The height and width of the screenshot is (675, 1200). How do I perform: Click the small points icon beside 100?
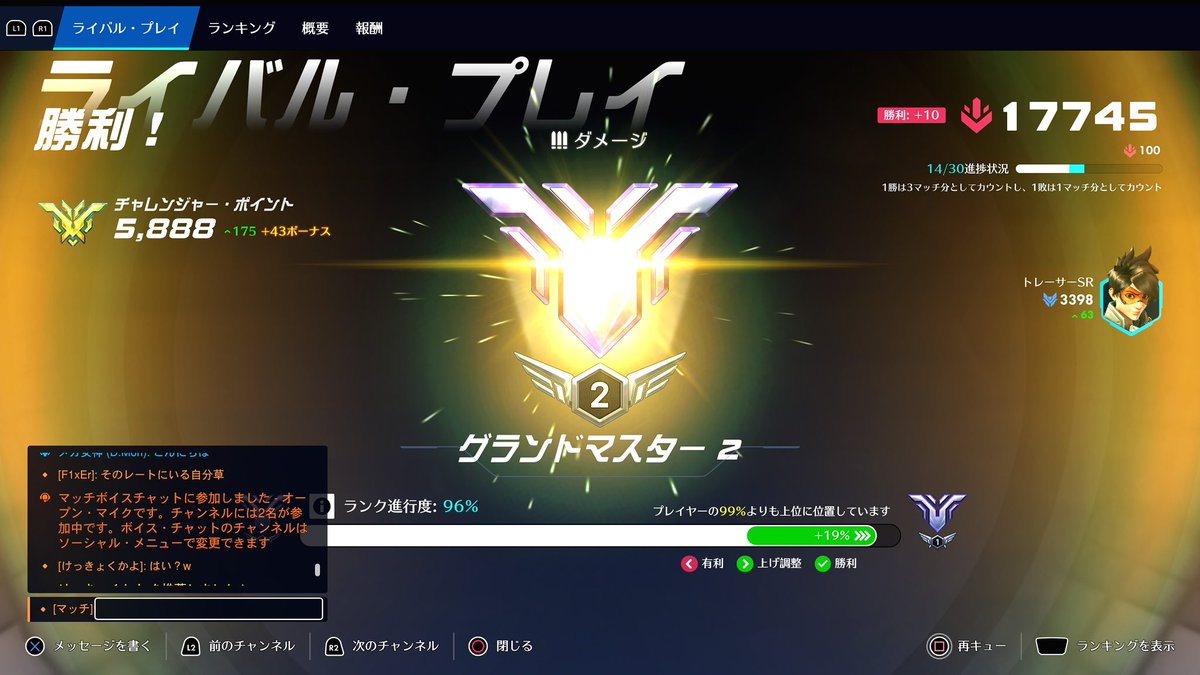point(1131,151)
